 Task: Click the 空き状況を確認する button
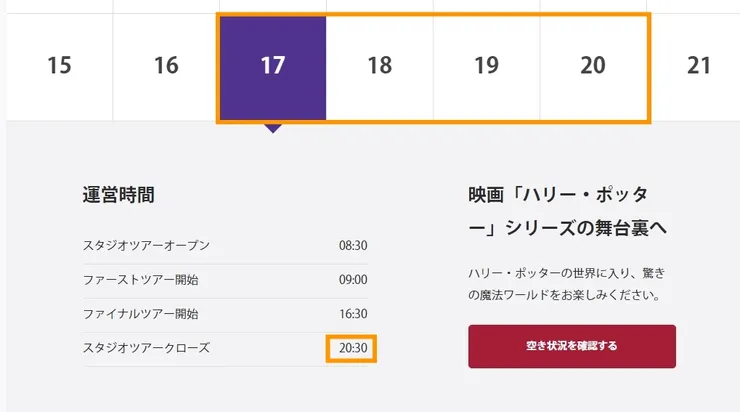(572, 347)
